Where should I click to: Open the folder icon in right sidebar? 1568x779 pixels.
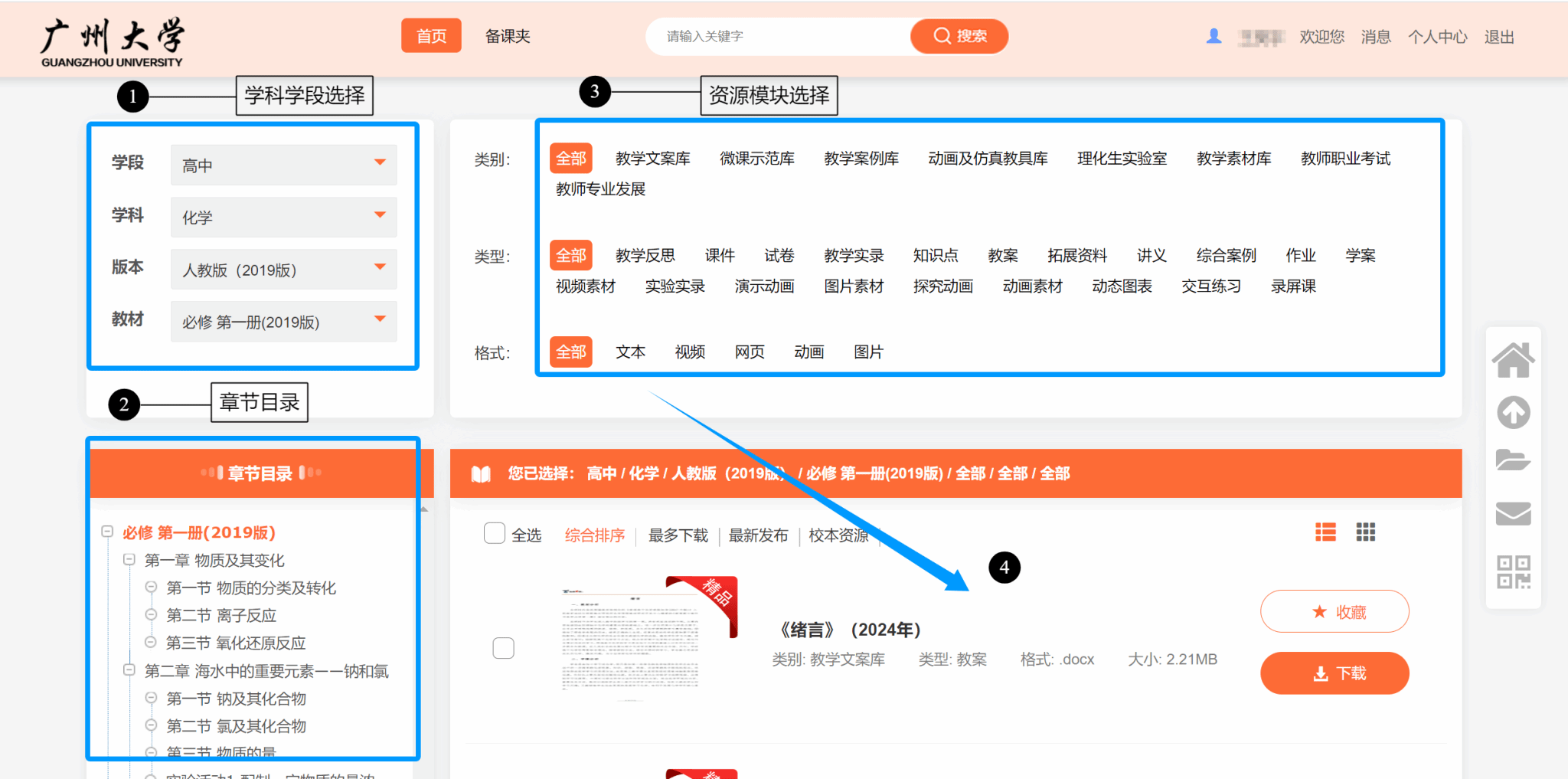point(1513,460)
